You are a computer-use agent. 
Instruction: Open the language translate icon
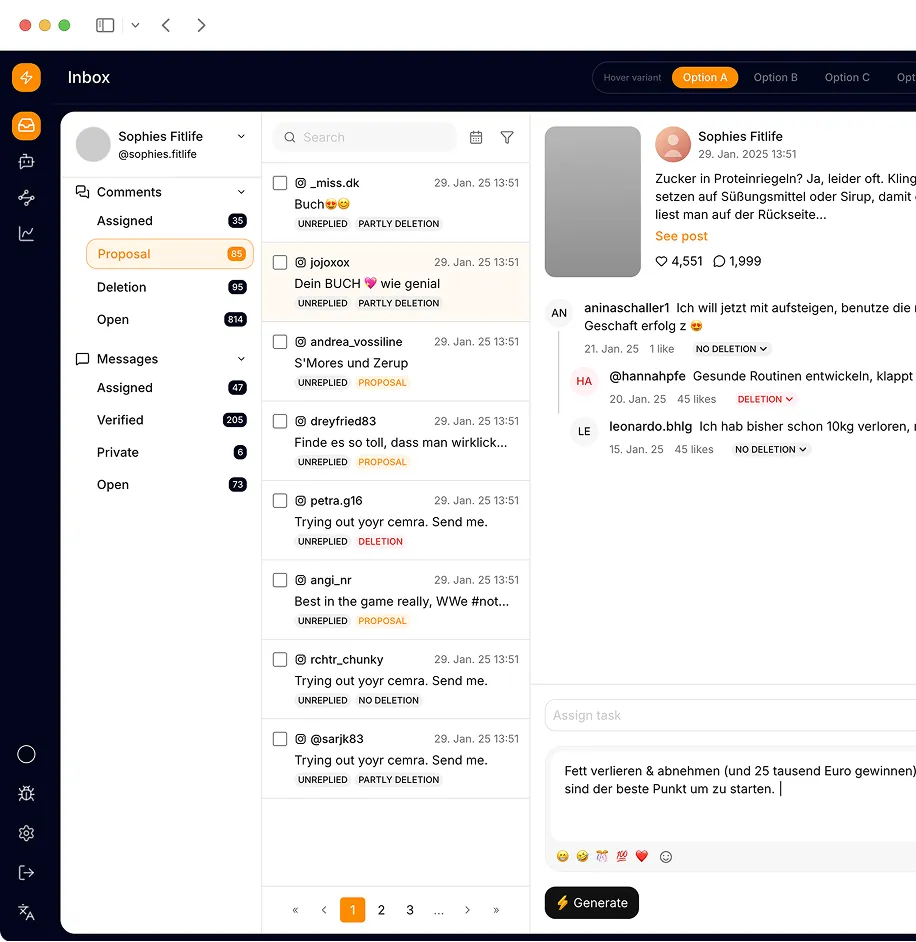click(x=26, y=912)
